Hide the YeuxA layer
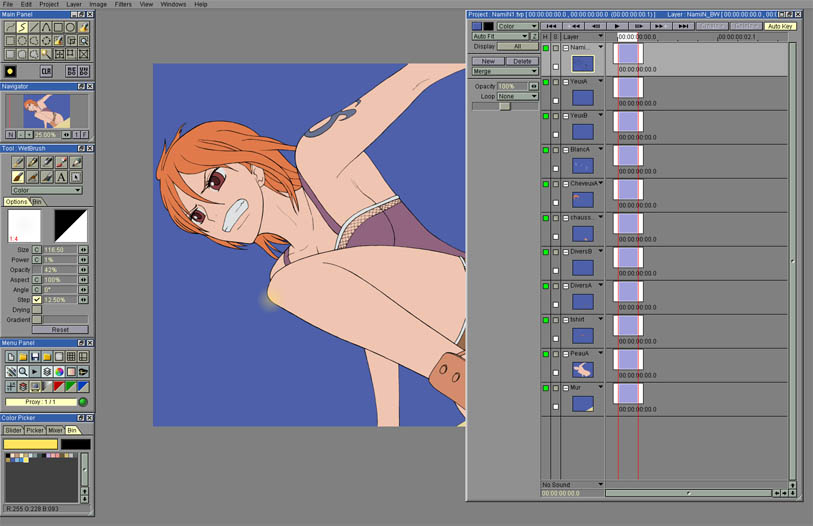Image resolution: width=813 pixels, height=526 pixels. coord(545,82)
